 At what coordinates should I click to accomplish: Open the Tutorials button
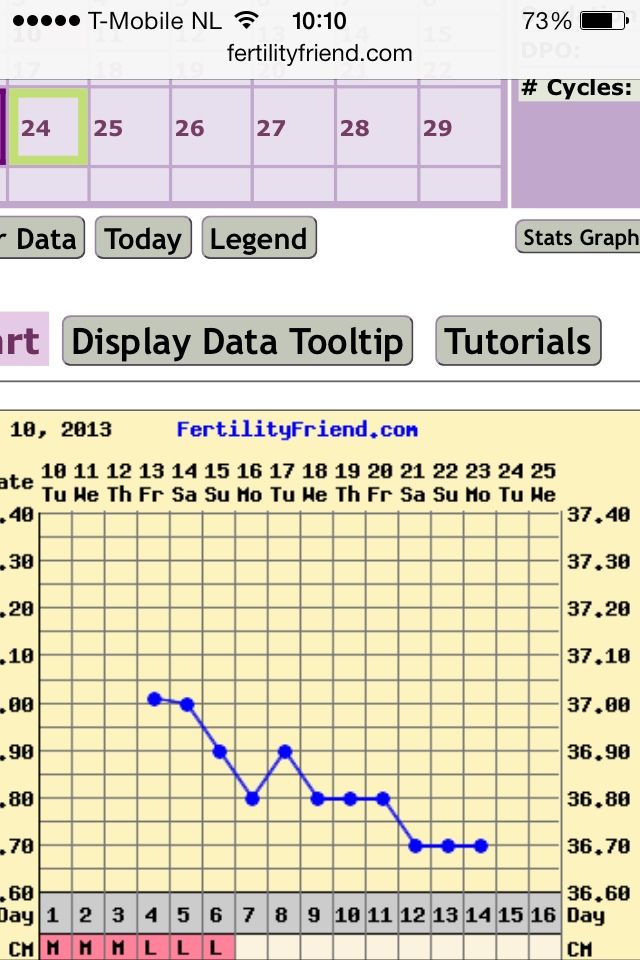518,341
